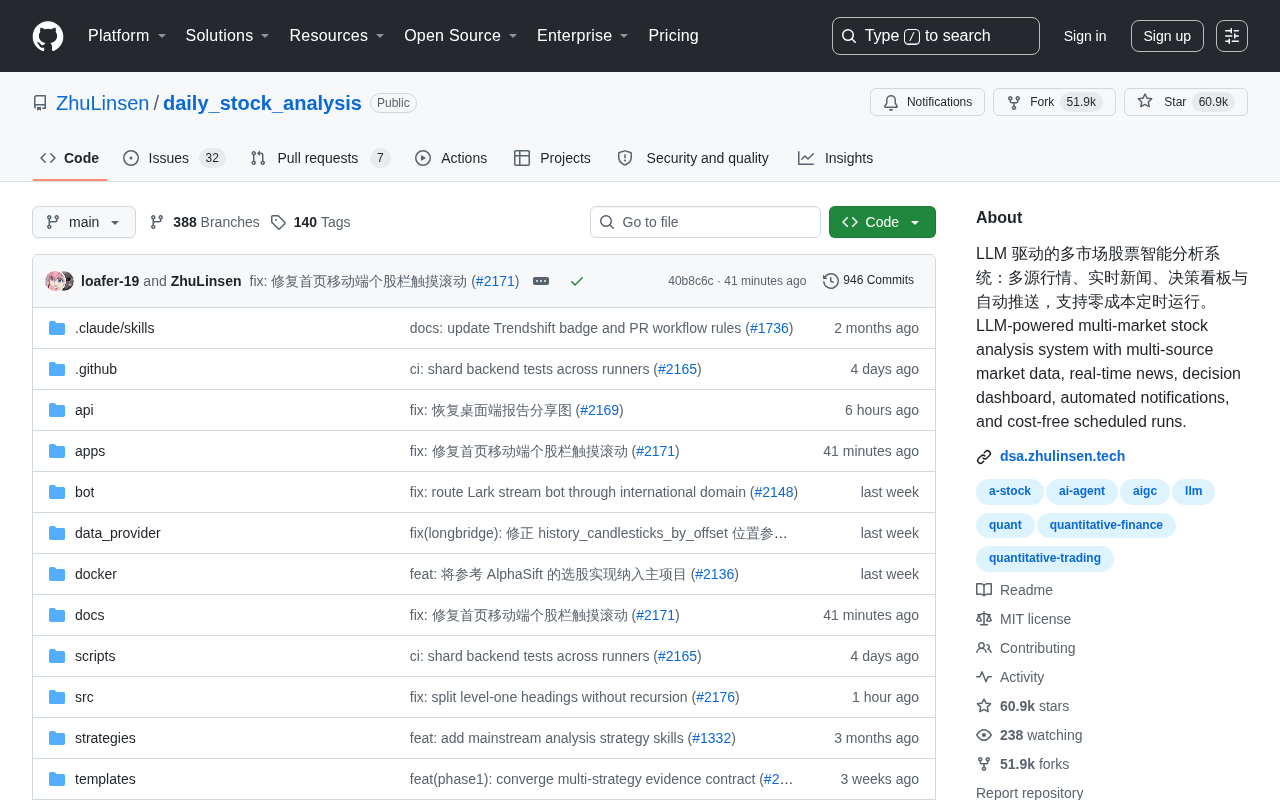Click the docker folder icon
The image size is (1280, 800).
point(57,574)
